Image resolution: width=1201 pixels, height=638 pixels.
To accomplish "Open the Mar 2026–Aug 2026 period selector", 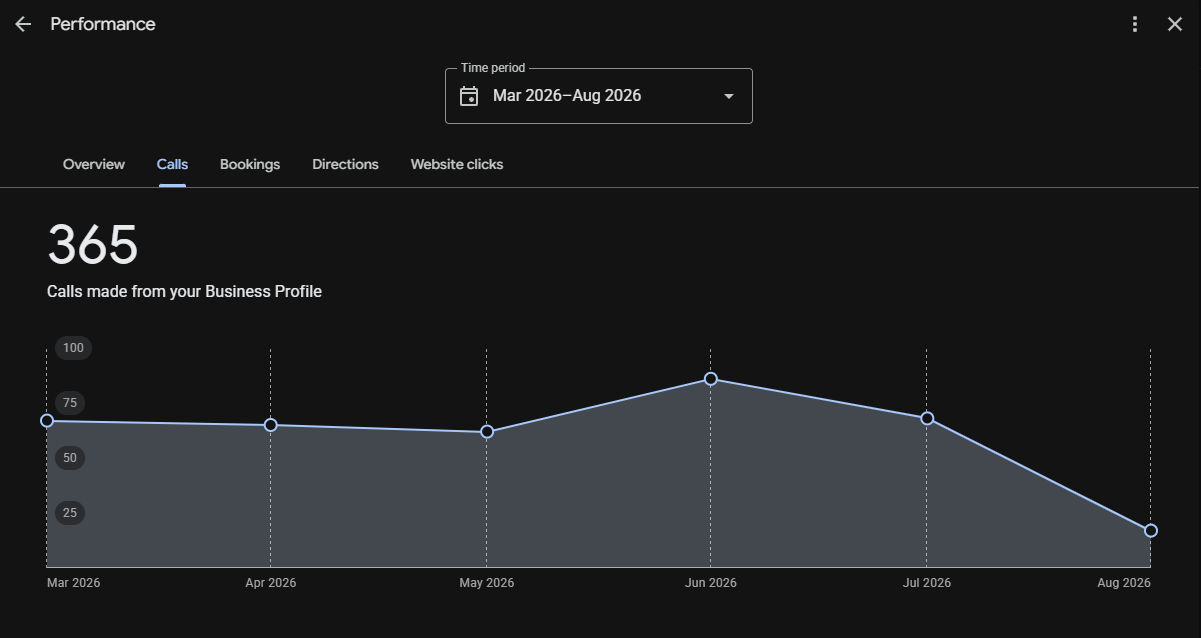I will 599,96.
